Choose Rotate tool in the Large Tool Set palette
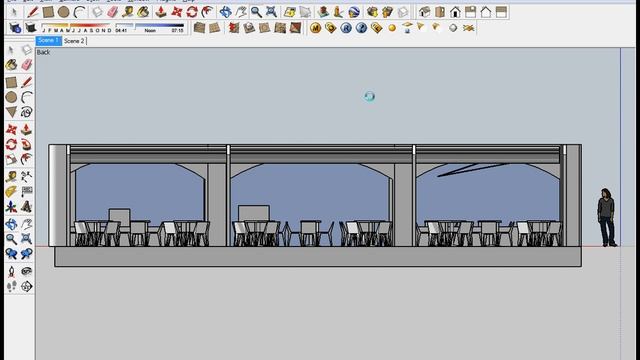 (11, 144)
